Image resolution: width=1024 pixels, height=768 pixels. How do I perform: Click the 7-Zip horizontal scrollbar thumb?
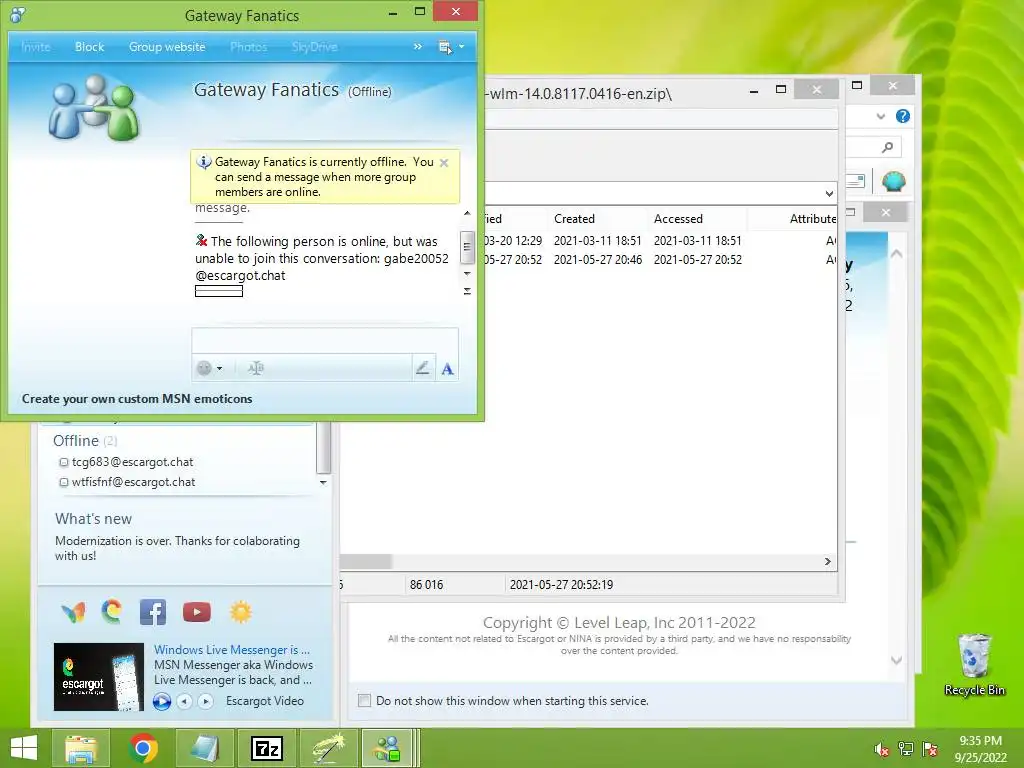click(x=366, y=562)
